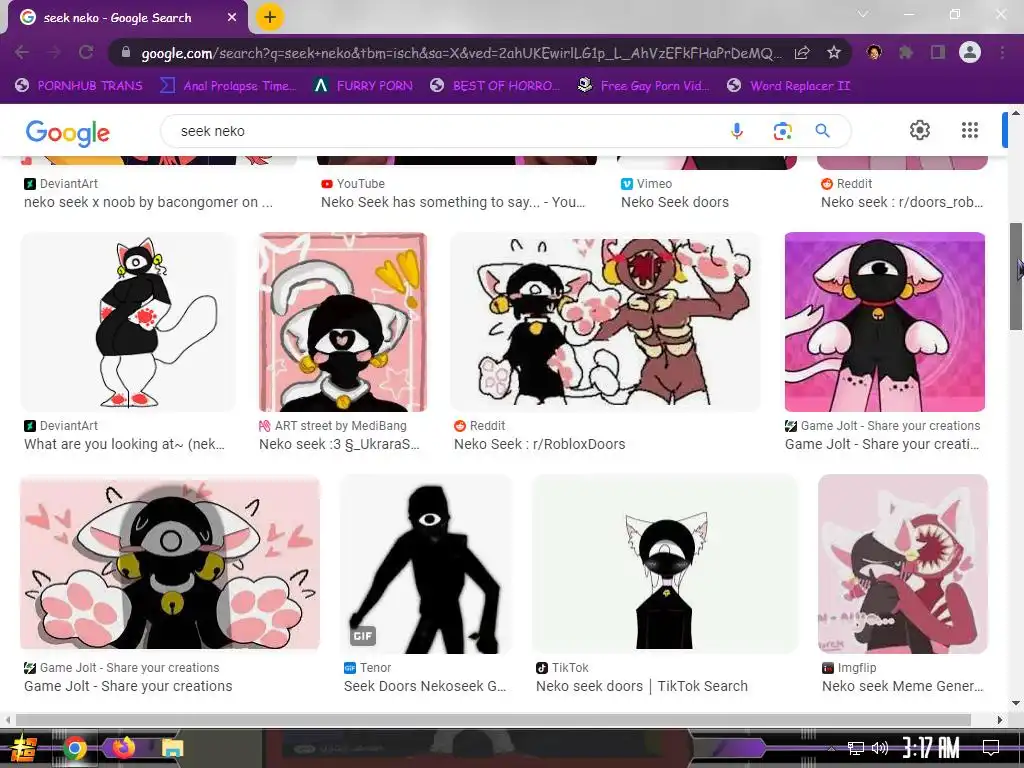Open the Chrome three-dot menu

[x=1002, y=52]
